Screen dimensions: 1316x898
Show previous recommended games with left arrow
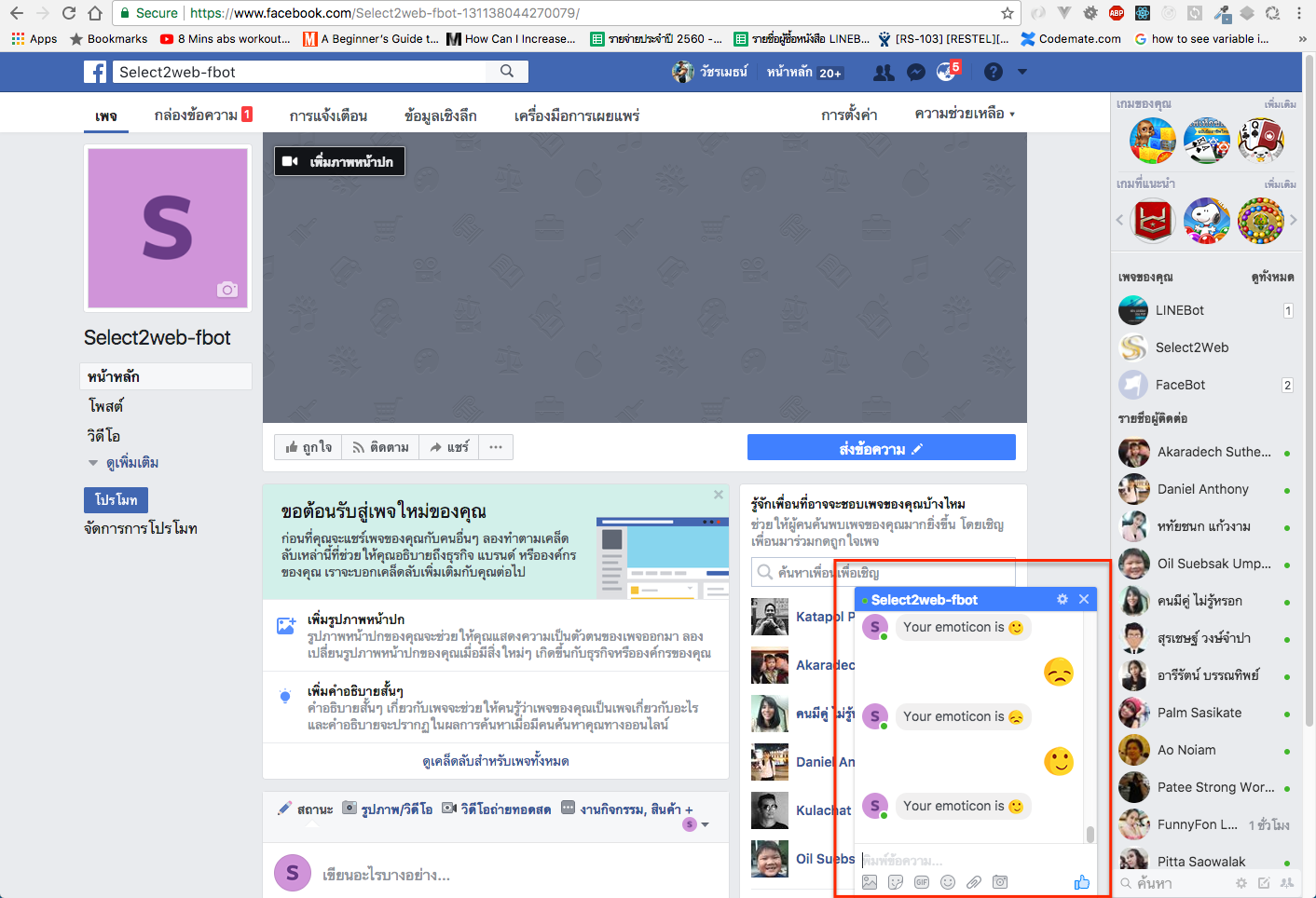click(1119, 220)
